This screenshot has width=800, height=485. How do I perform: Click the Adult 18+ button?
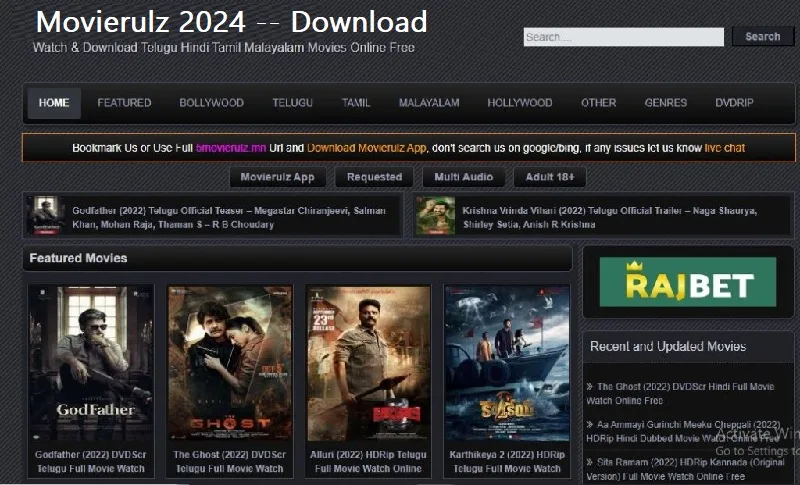coord(549,177)
